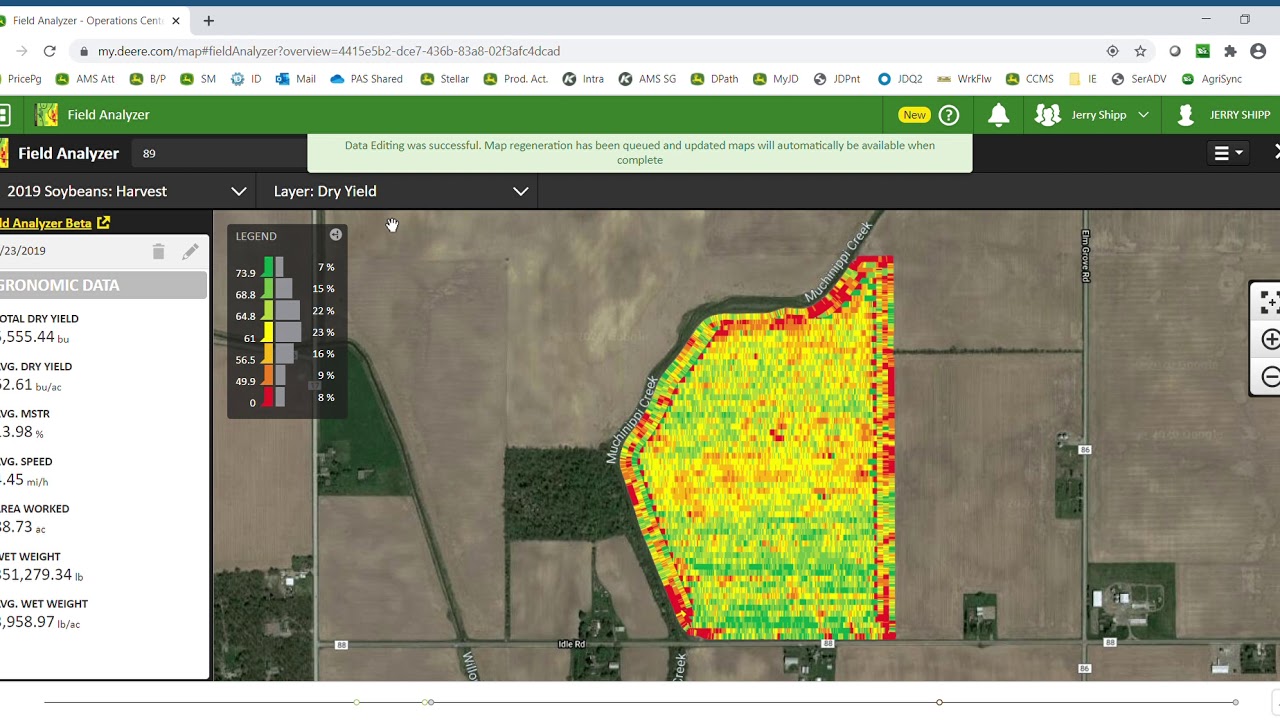Open the JDPnt bookmark
Image resolution: width=1280 pixels, height=720 pixels.
point(837,79)
